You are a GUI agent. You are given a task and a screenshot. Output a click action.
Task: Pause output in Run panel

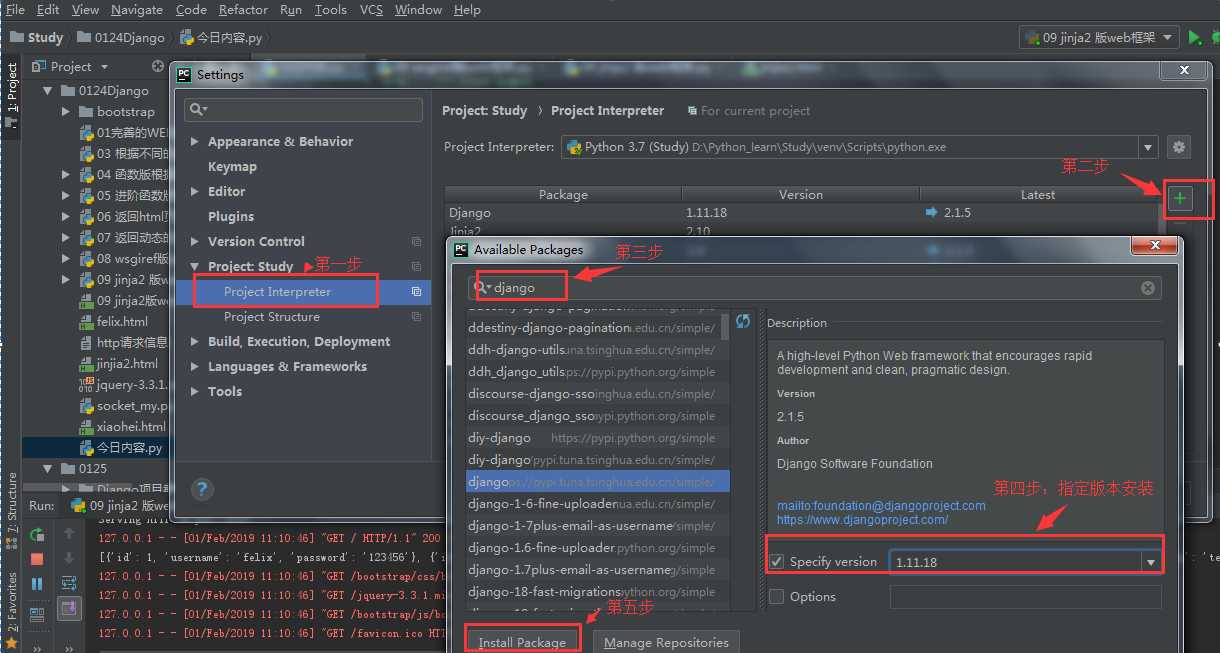37,583
